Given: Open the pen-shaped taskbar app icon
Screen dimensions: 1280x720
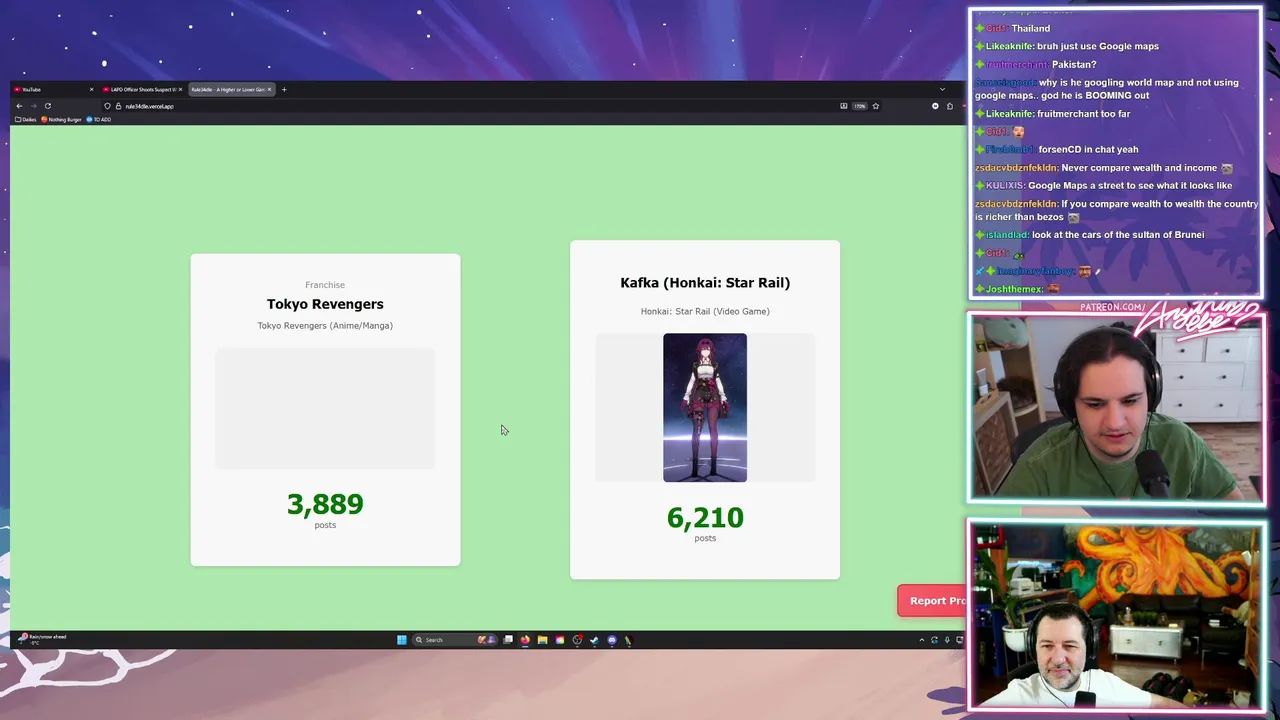Looking at the screenshot, I should [629, 640].
